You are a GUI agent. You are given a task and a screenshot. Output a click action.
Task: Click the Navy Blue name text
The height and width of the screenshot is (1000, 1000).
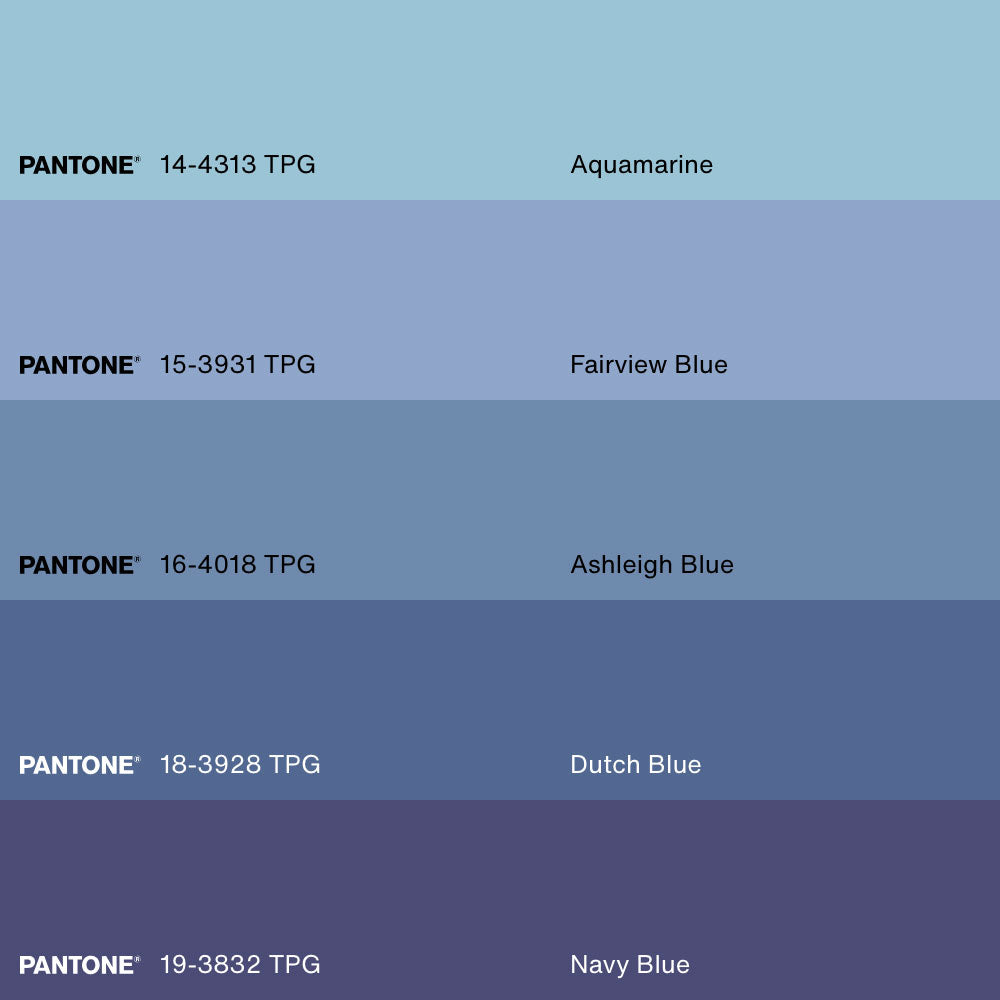pos(629,965)
